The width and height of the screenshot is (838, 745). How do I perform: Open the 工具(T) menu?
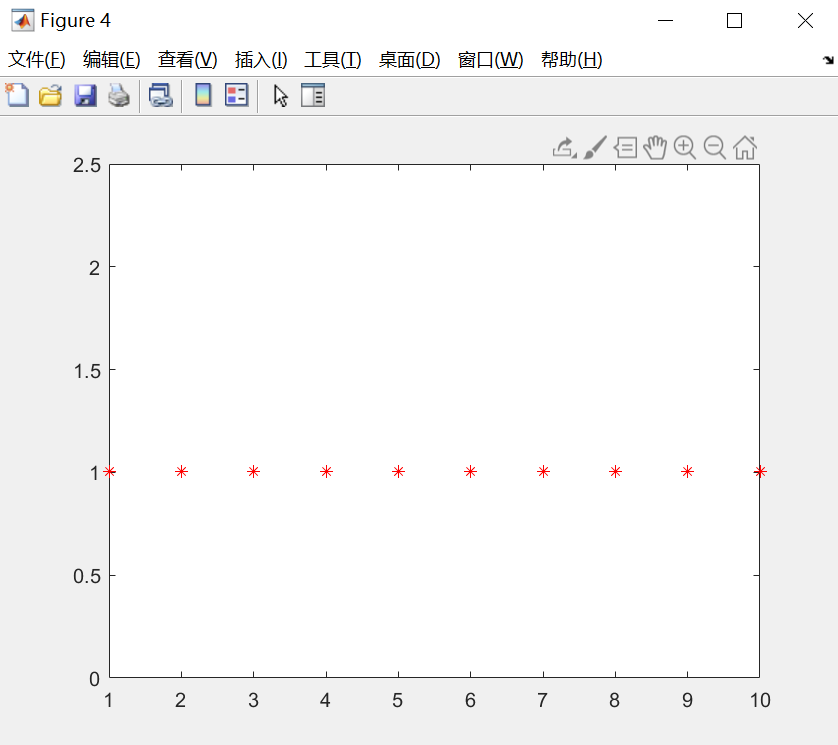(x=332, y=59)
